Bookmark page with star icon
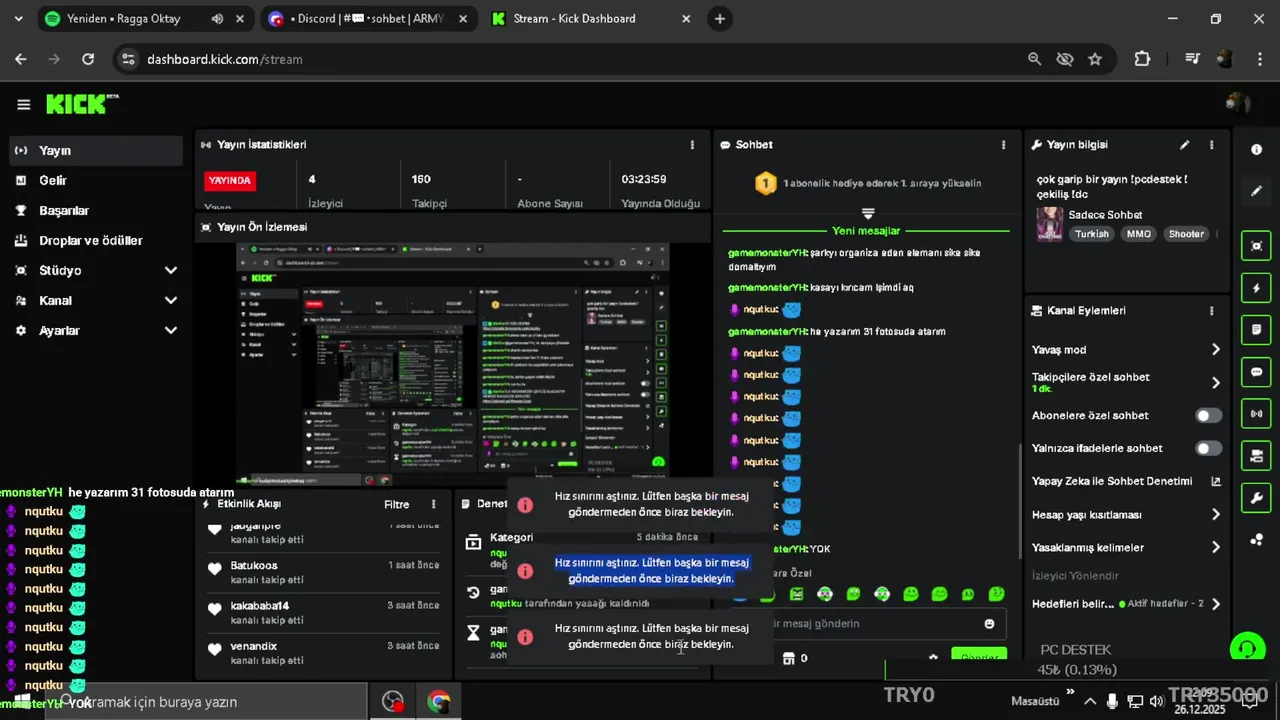Screen dimensions: 1280x720 (x=1095, y=59)
